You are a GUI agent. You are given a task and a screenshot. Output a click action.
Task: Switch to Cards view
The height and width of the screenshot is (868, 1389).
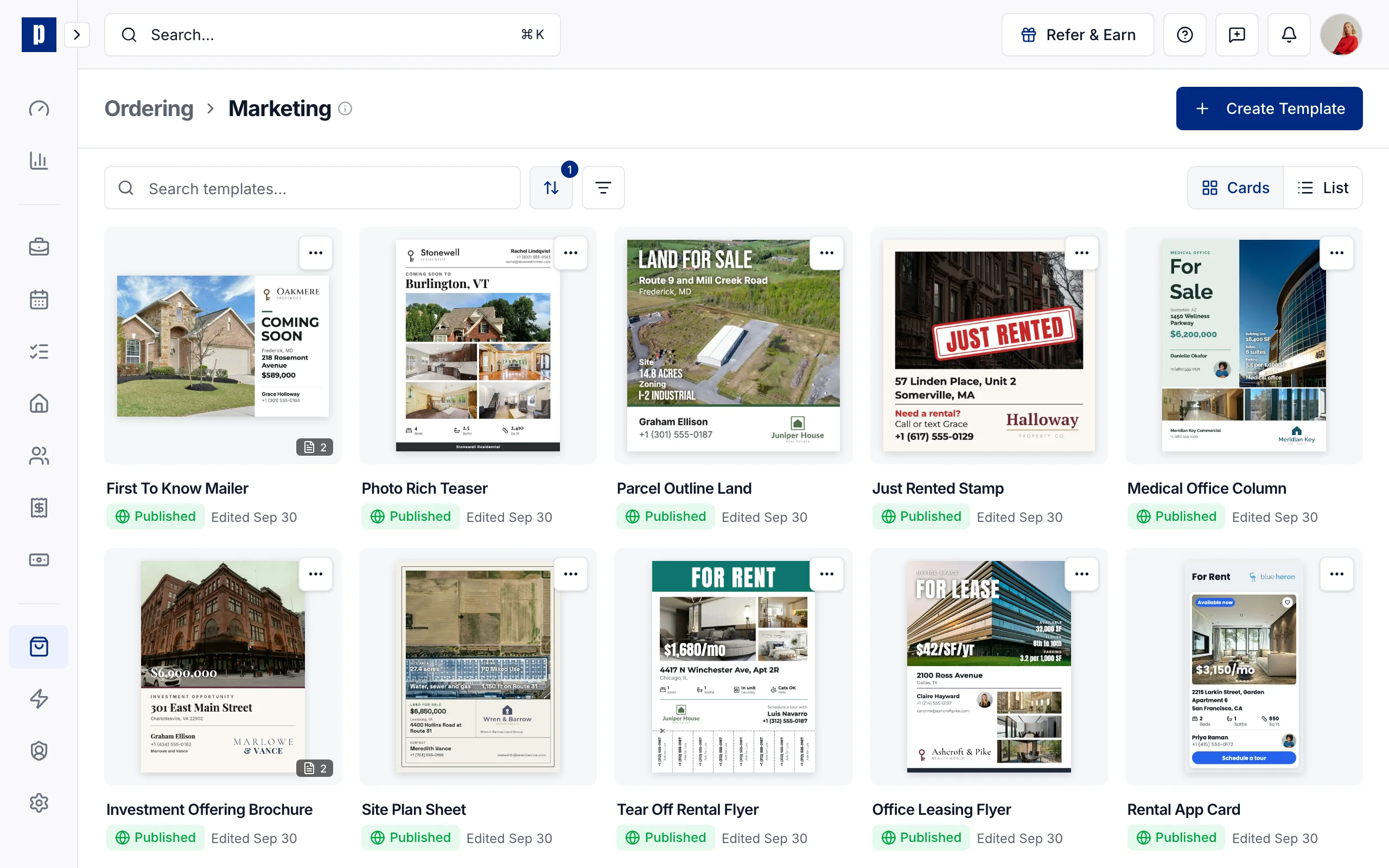tap(1236, 188)
